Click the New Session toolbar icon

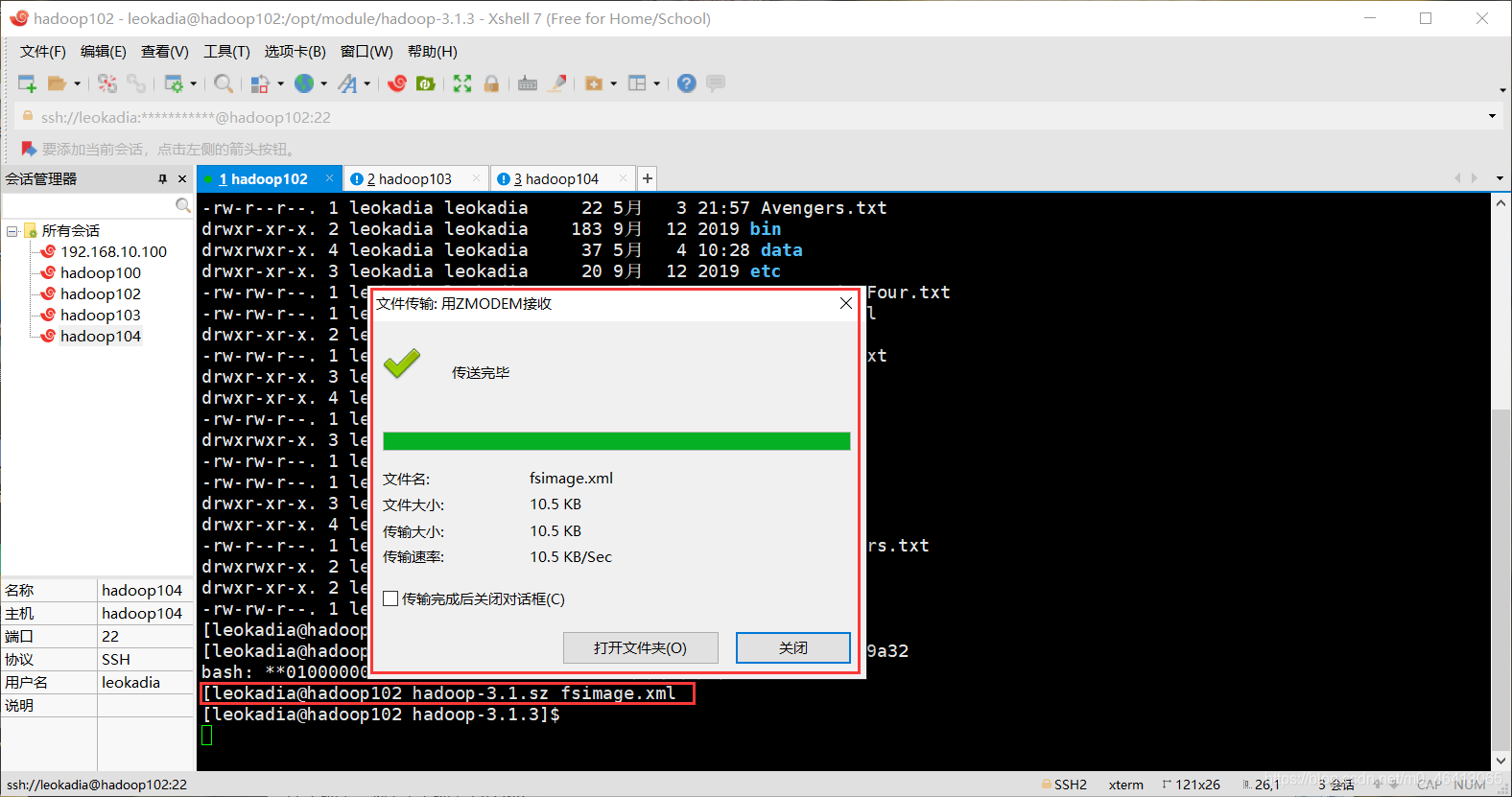point(27,83)
